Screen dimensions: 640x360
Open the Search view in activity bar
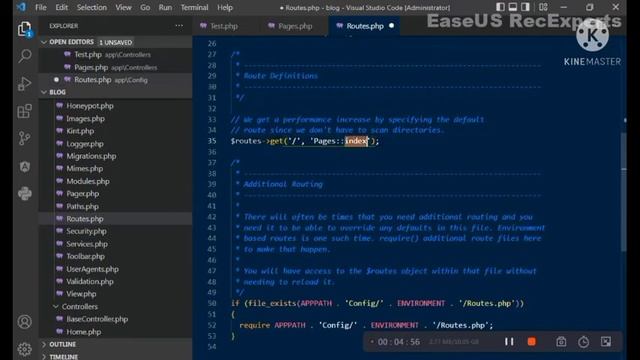24,56
